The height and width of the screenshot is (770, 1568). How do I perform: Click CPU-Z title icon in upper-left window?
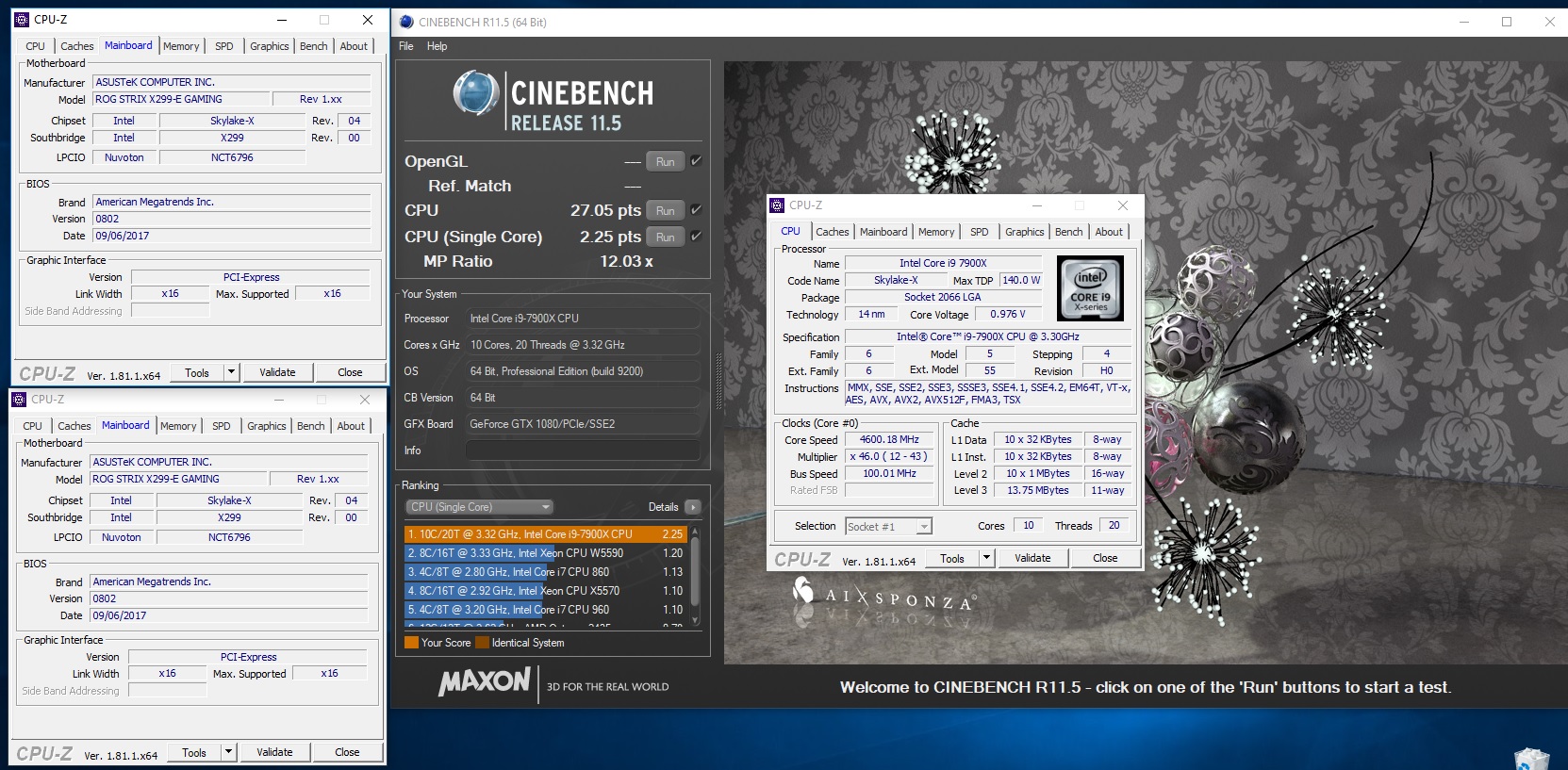[22, 19]
